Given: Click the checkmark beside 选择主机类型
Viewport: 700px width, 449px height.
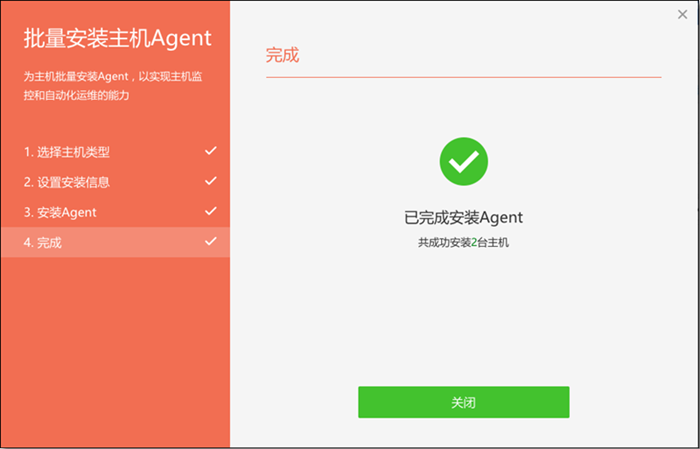Looking at the screenshot, I should 210,151.
